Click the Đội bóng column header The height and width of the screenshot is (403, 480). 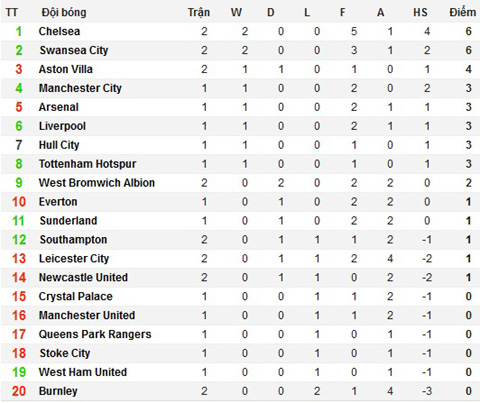point(64,12)
